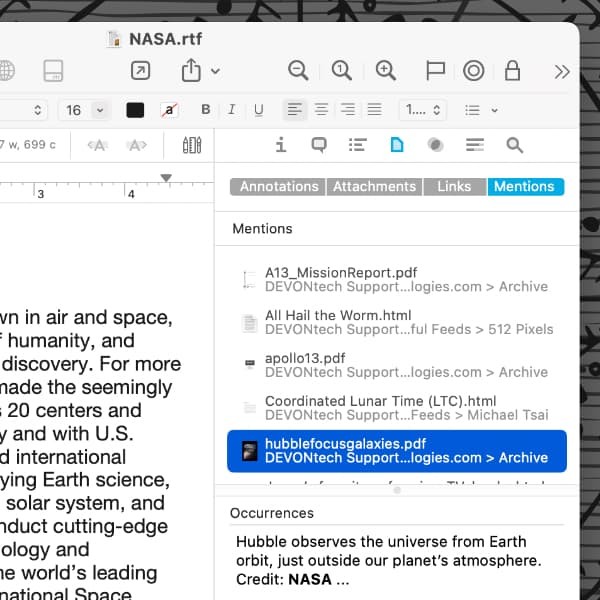This screenshot has height=600, width=600.
Task: Toggle bold formatting
Action: (206, 110)
